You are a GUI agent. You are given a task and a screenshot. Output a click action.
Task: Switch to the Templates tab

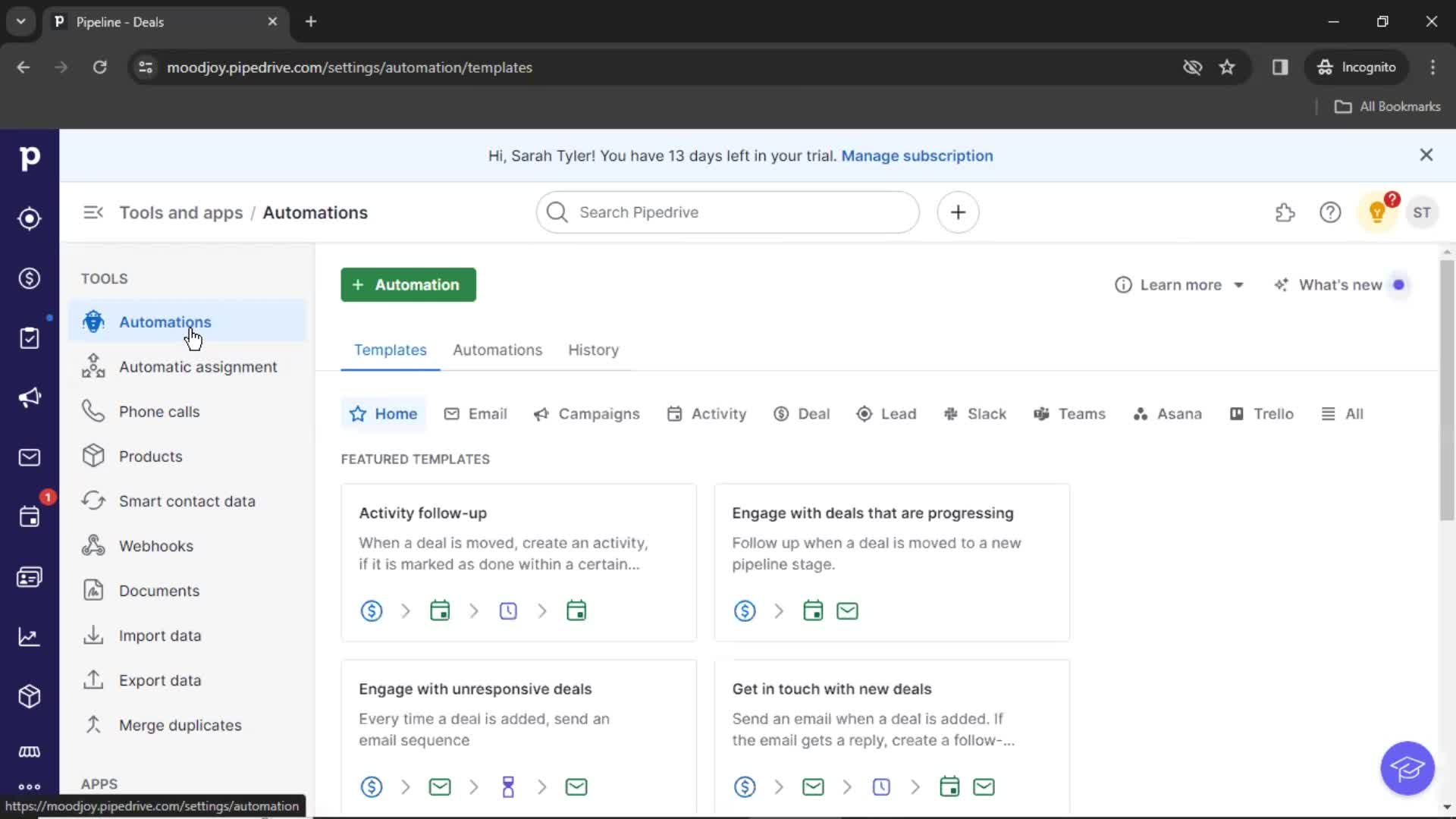click(390, 350)
